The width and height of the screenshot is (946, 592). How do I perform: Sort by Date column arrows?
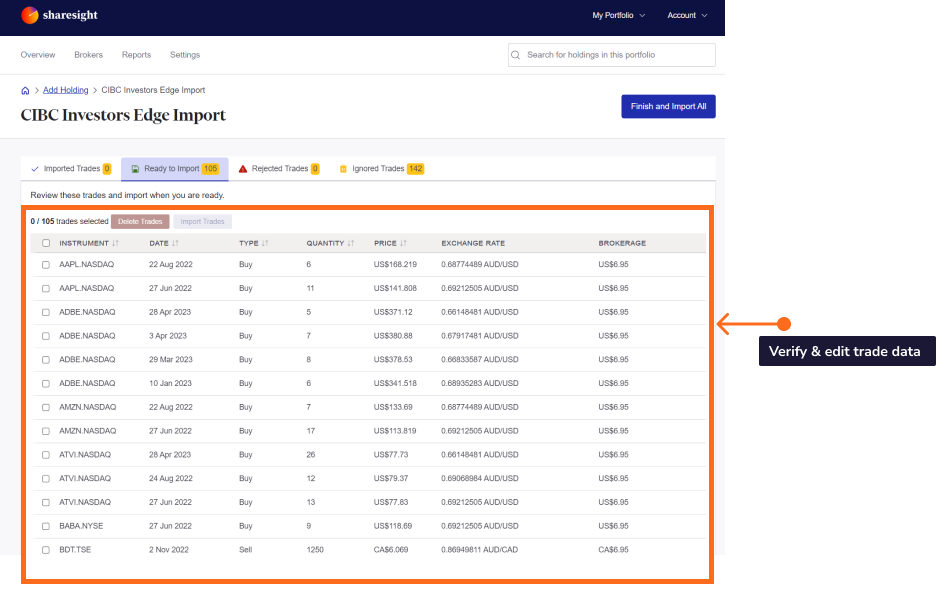point(175,243)
